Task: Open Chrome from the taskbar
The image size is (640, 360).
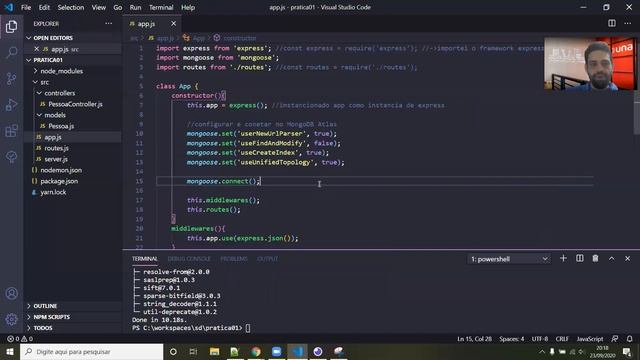Action: pyautogui.click(x=256, y=351)
